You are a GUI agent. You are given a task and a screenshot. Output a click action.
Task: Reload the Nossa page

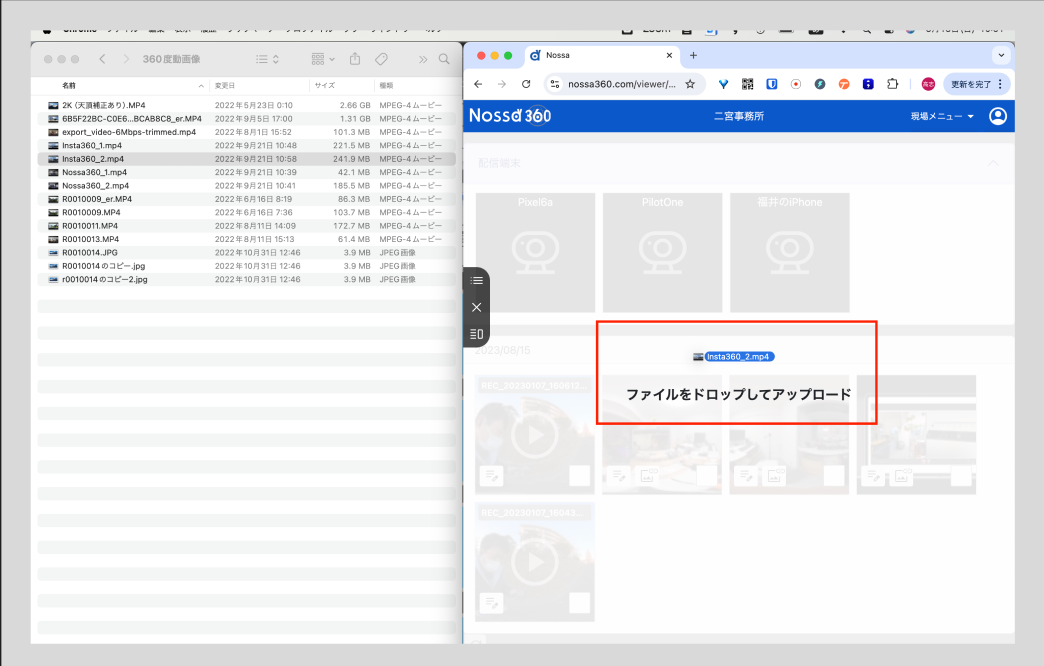pyautogui.click(x=526, y=84)
